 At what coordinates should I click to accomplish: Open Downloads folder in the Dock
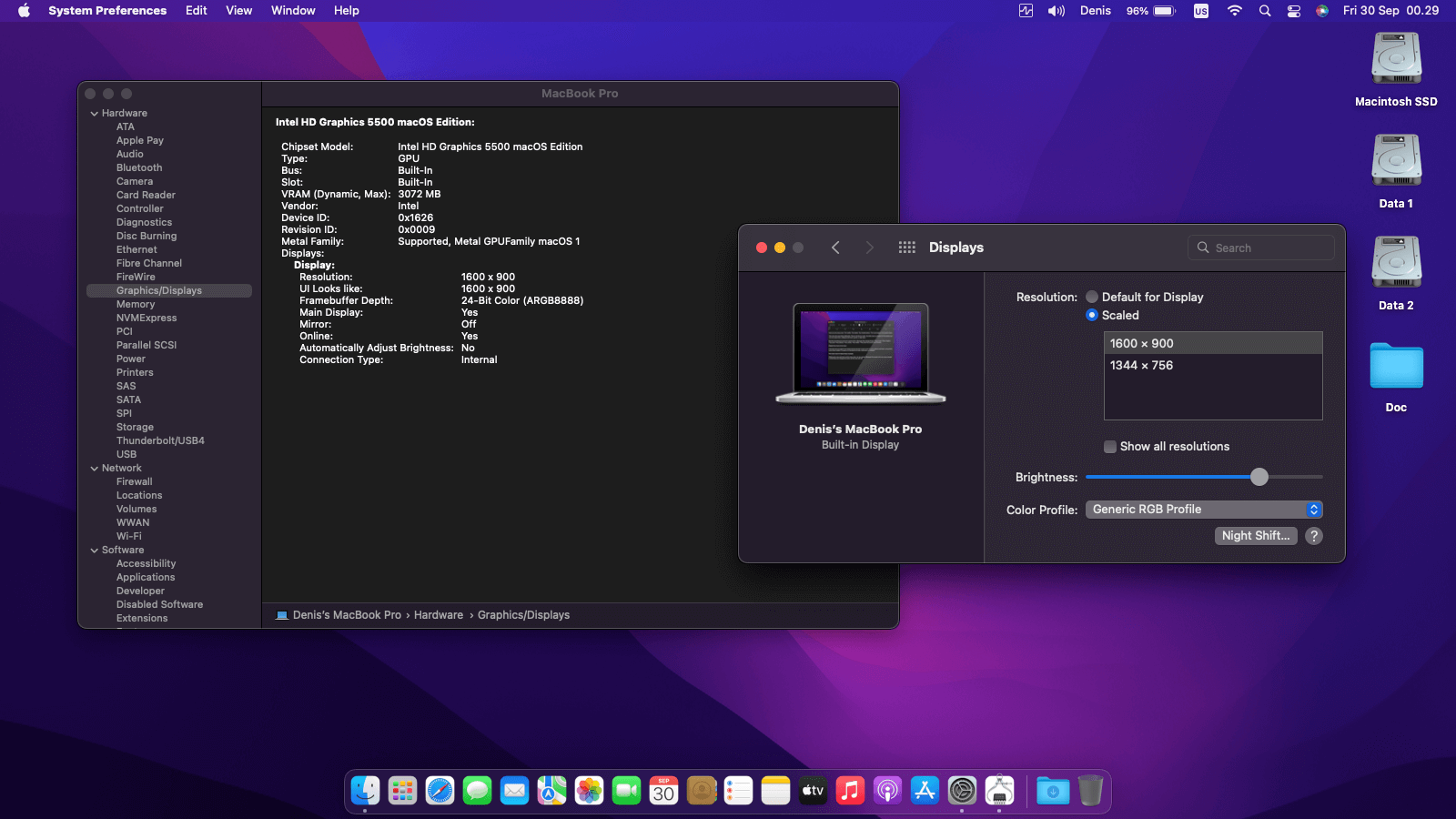click(x=1053, y=791)
